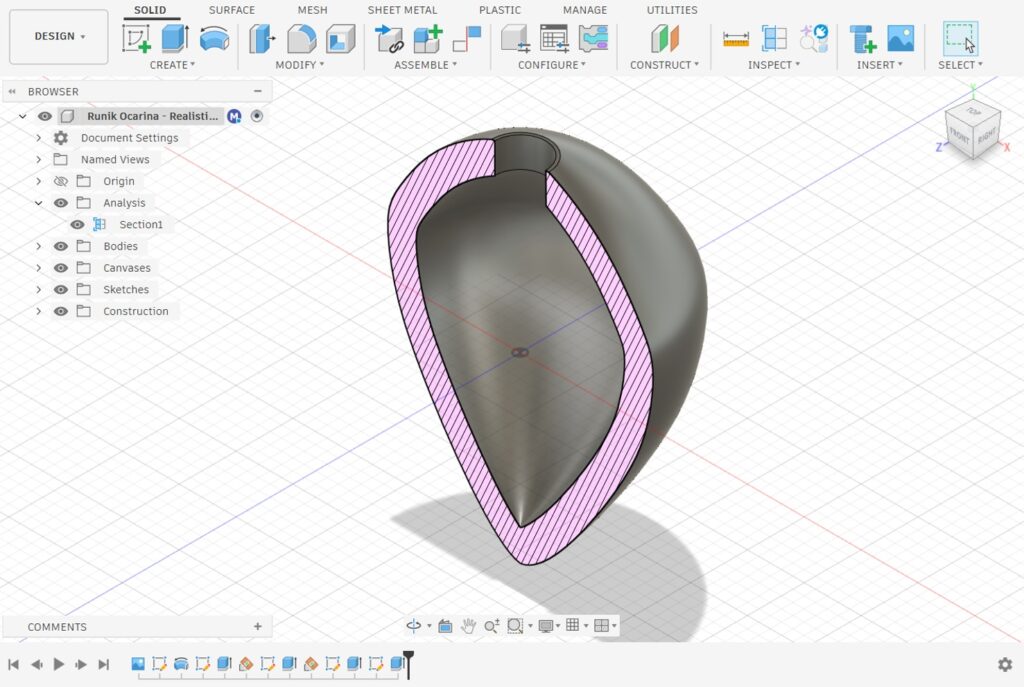Viewport: 1024px width, 687px height.
Task: Jump to the timeline end
Action: pyautogui.click(x=104, y=664)
